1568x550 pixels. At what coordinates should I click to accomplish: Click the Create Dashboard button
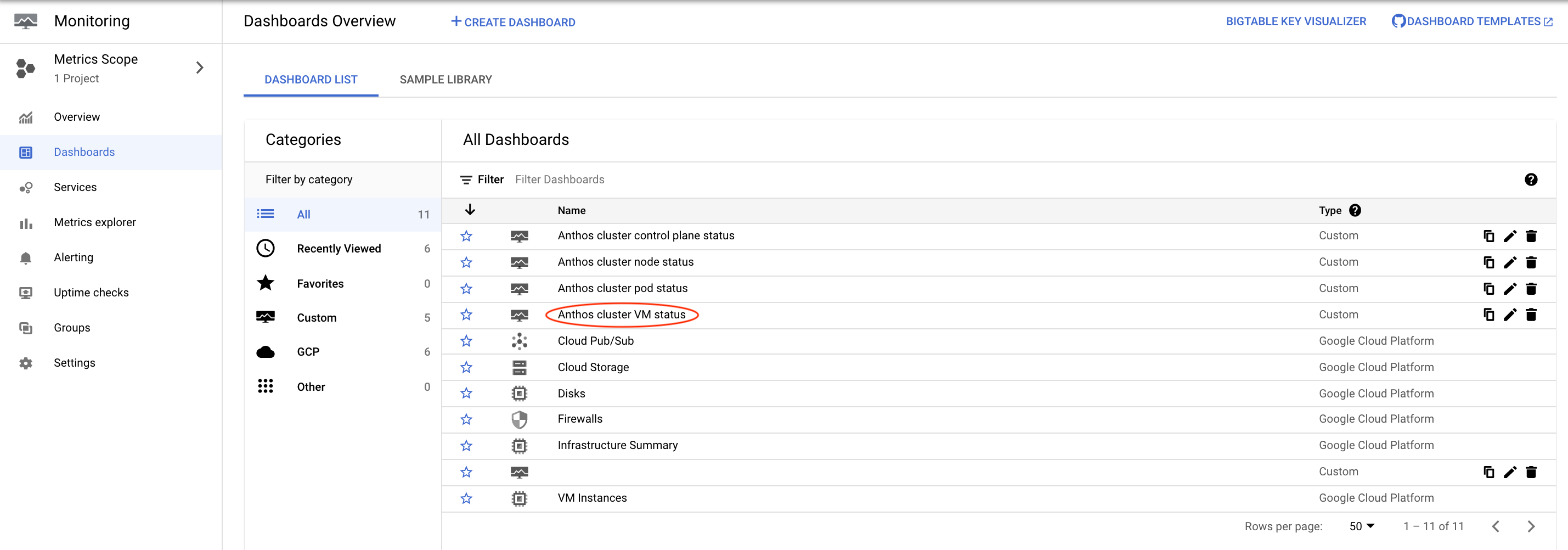tap(513, 22)
